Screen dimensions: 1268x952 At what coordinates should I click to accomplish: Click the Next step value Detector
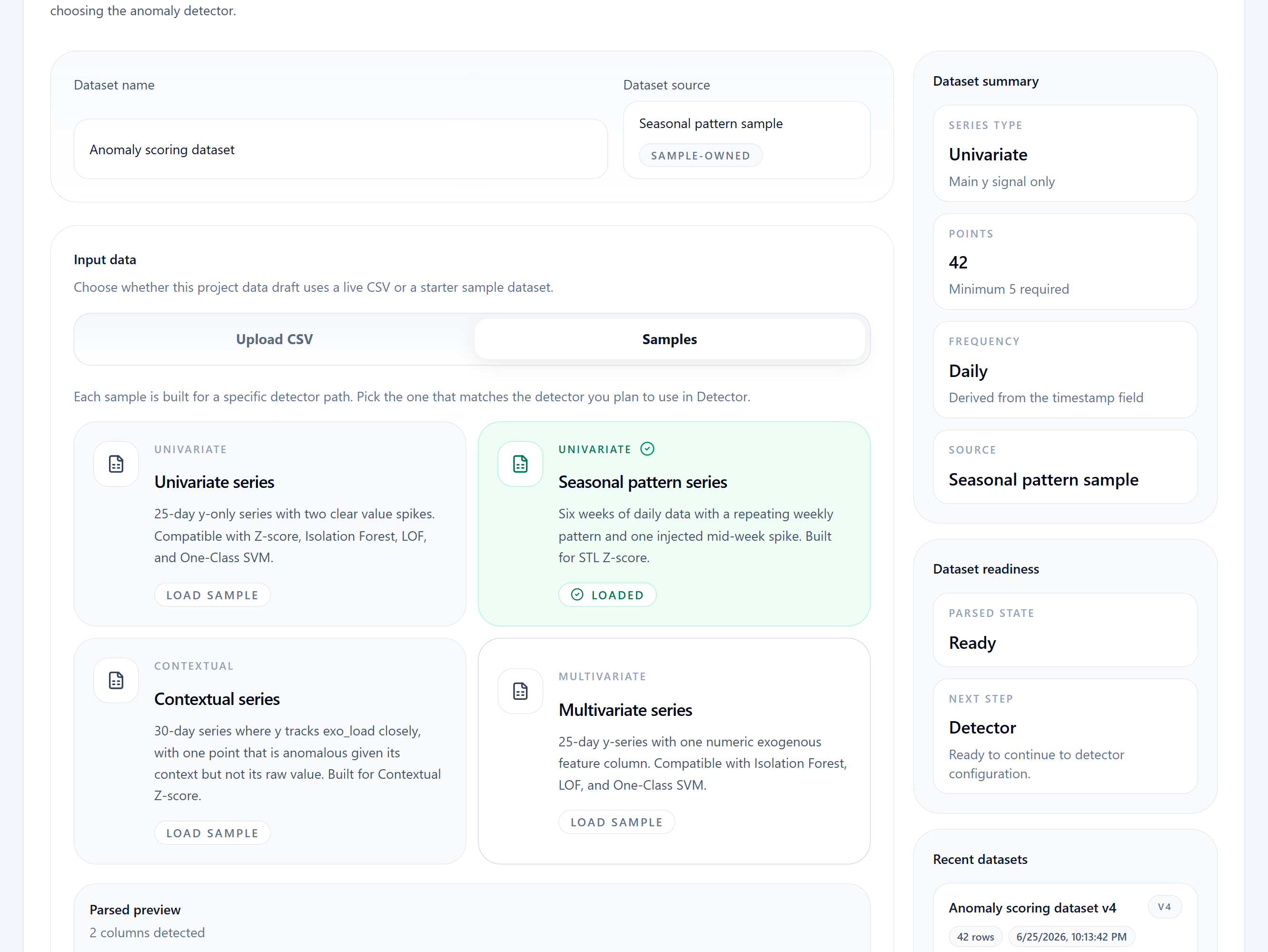pos(982,727)
